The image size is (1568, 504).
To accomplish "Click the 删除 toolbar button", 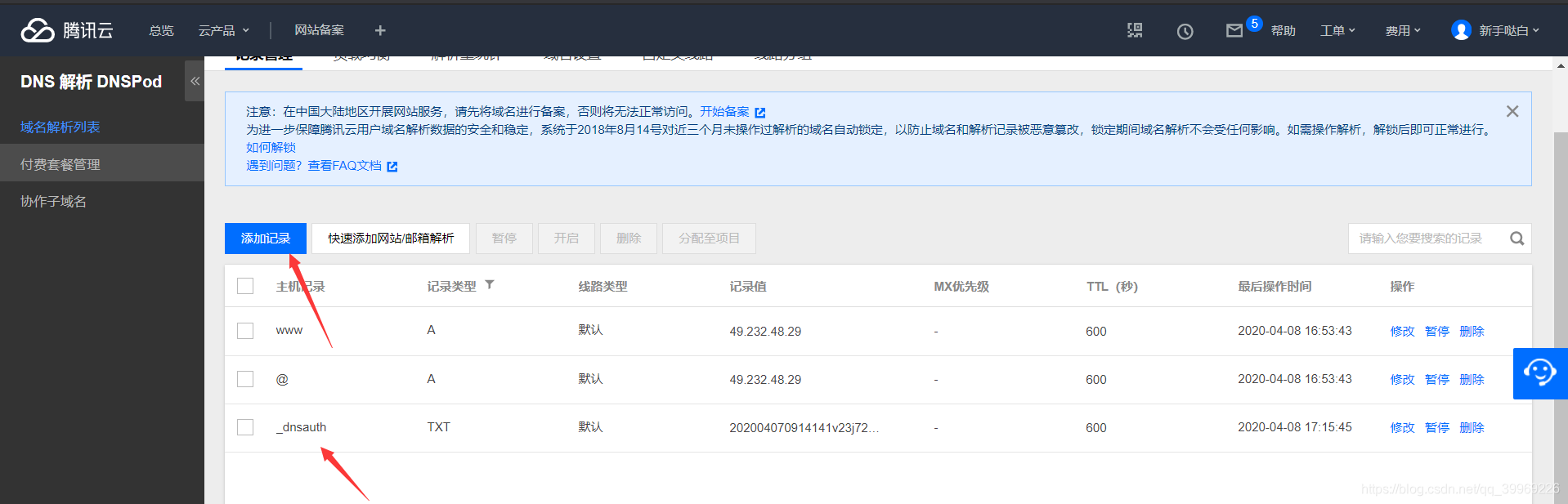I will click(x=629, y=239).
